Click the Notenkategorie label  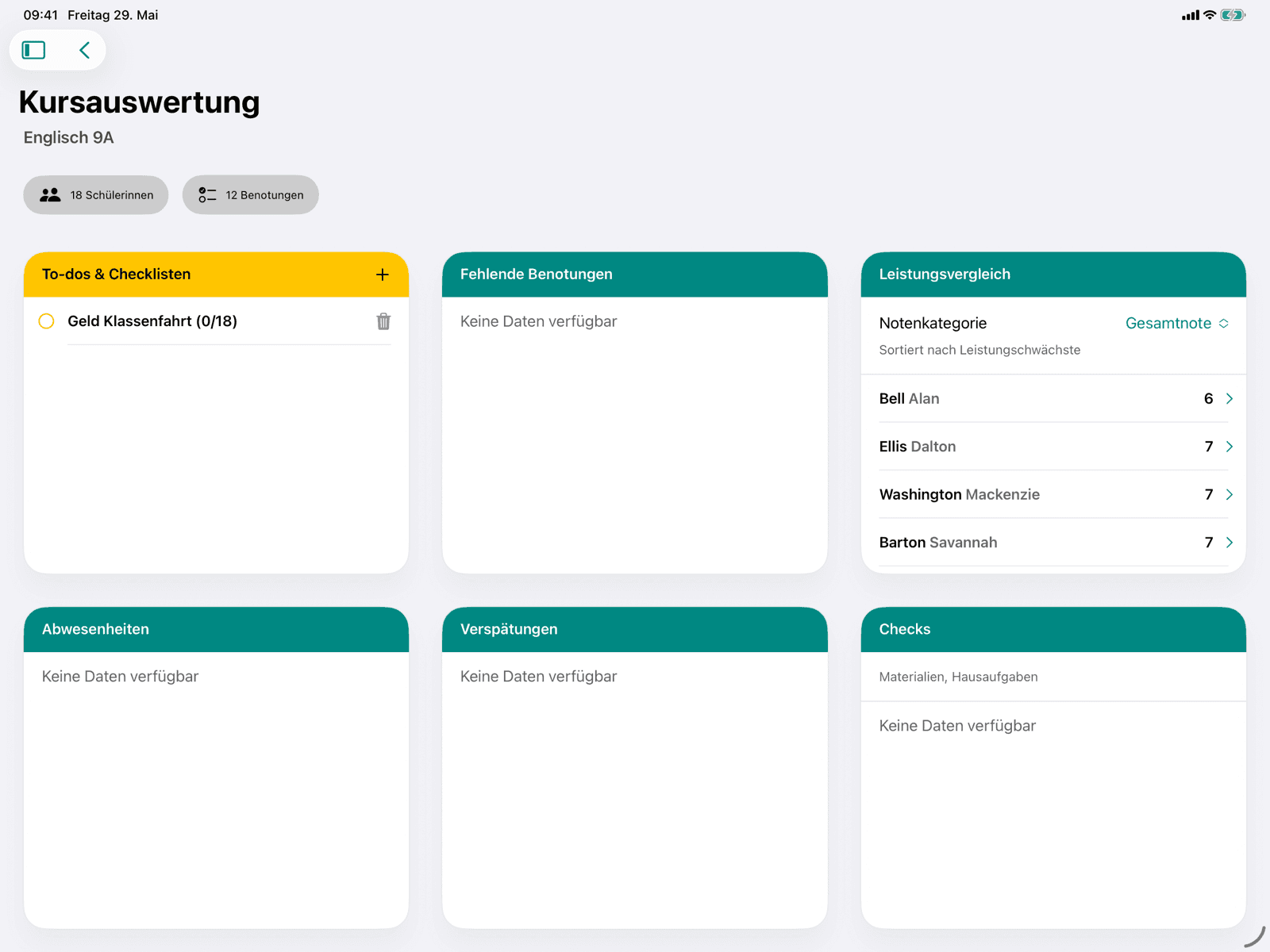933,323
